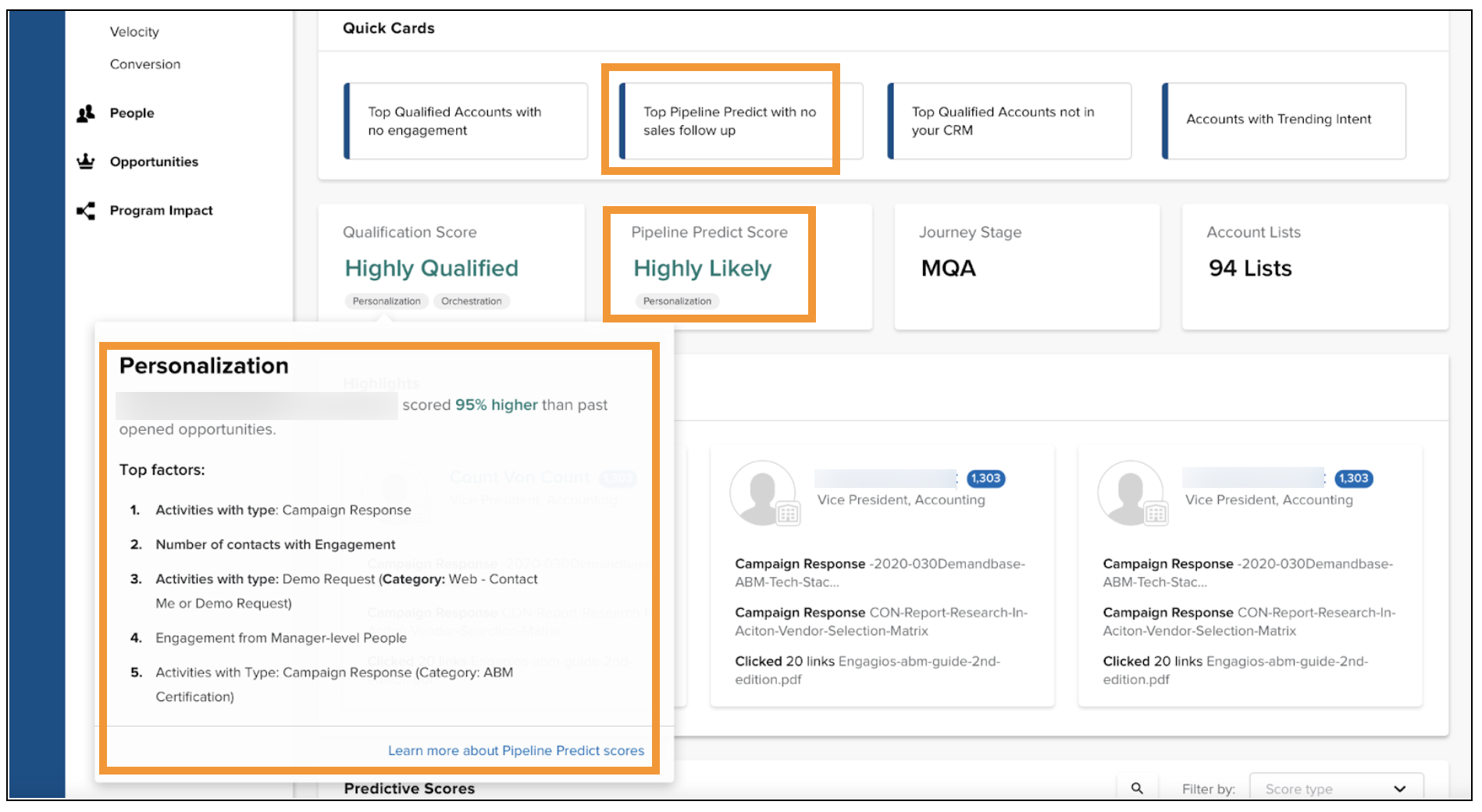Click the 1,303 badge on middle contact card
The height and width of the screenshot is (812, 1482).
[x=985, y=478]
